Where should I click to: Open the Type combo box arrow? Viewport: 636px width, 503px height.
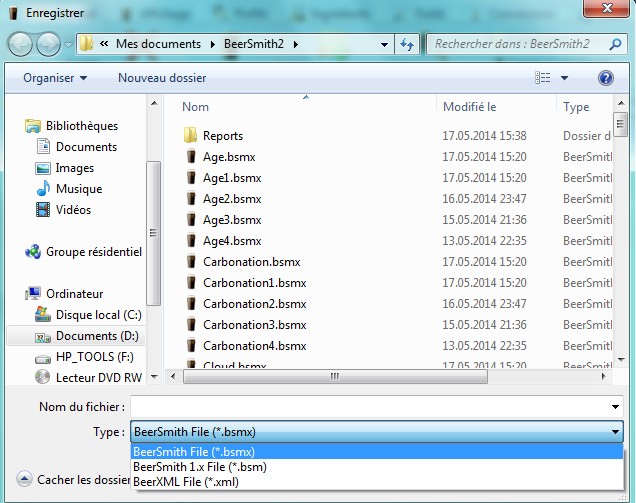coord(614,432)
